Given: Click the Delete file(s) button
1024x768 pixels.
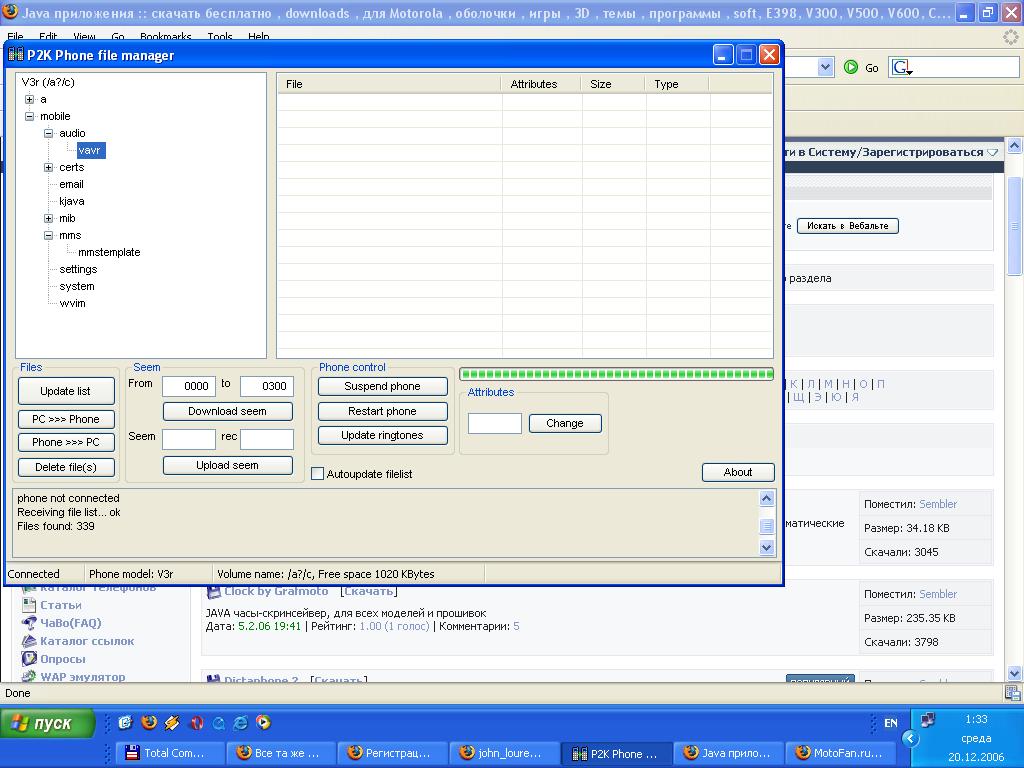Looking at the screenshot, I should [66, 467].
